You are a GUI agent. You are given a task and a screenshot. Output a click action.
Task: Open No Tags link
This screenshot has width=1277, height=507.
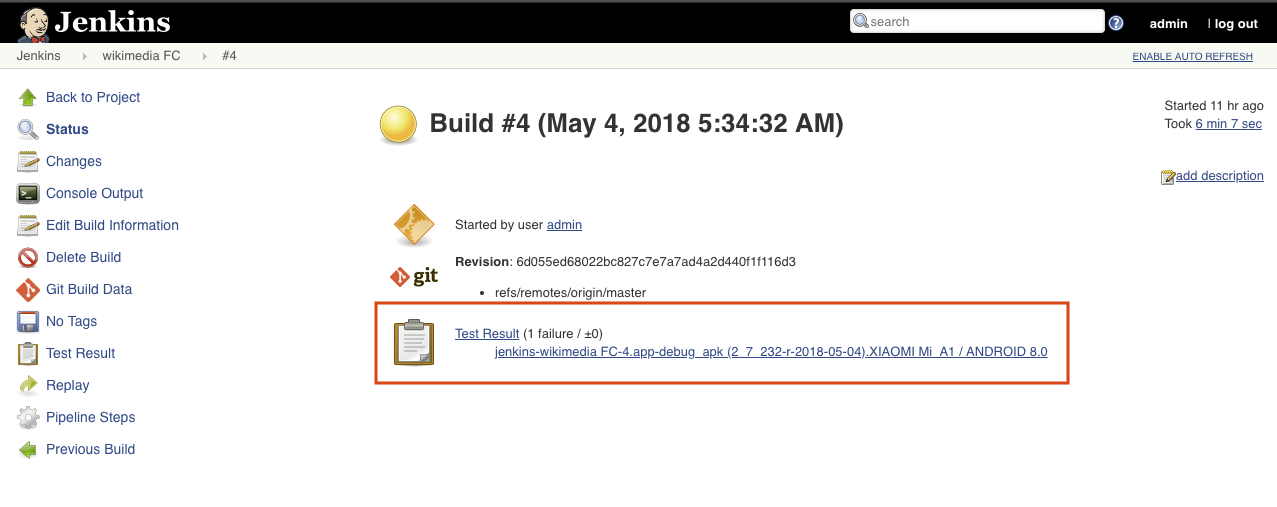(71, 321)
